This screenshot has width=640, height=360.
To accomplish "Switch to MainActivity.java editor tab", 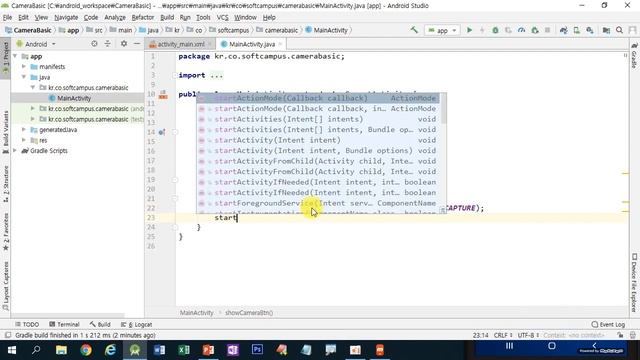I will [x=251, y=44].
